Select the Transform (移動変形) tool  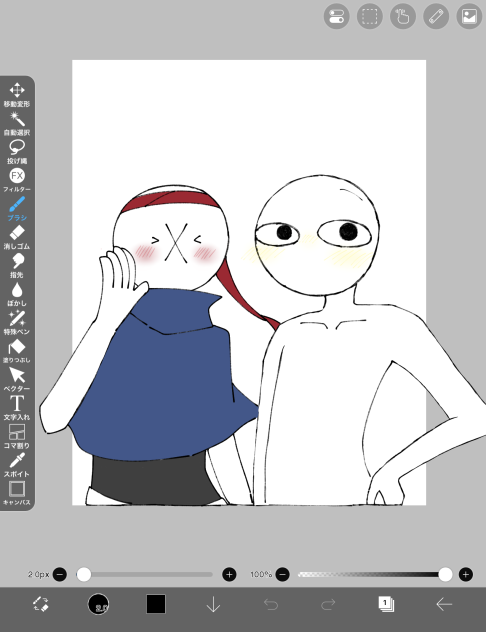pos(17,94)
